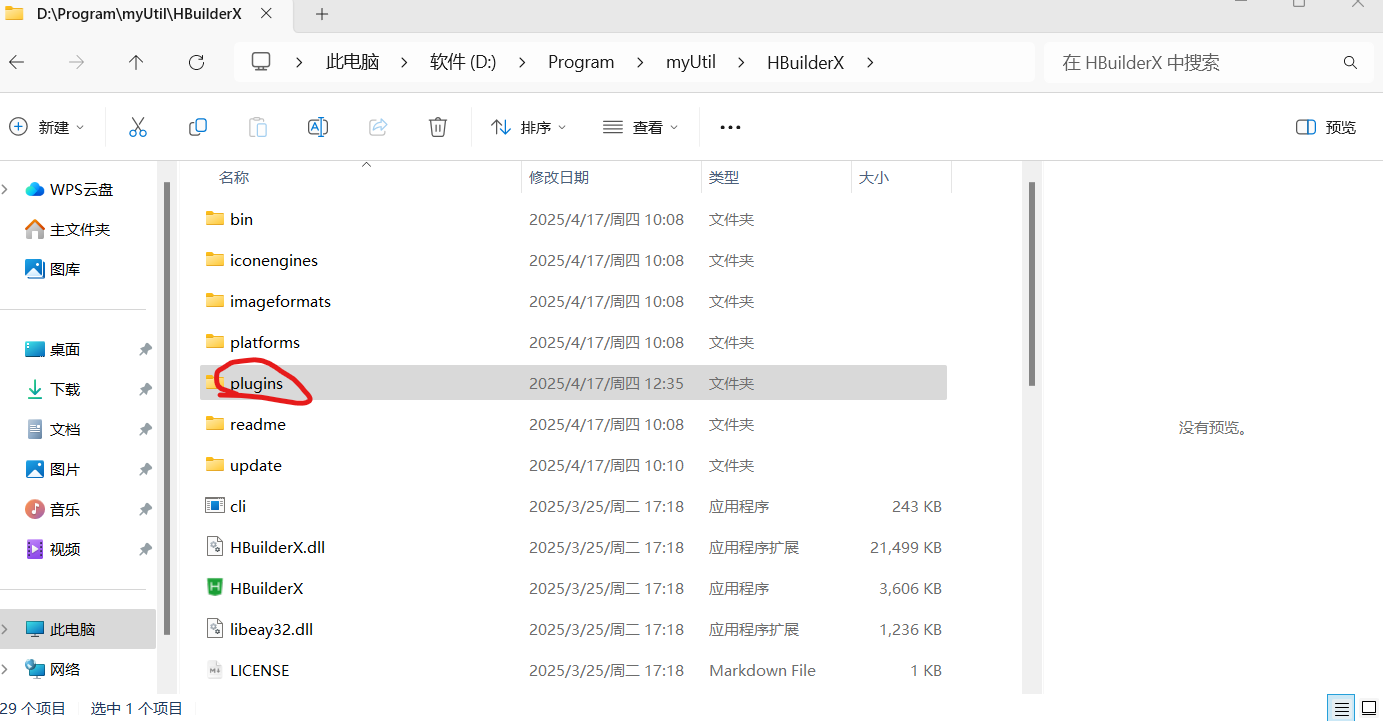1383x721 pixels.
Task: Sort by 修改日期 column header
Action: (559, 177)
